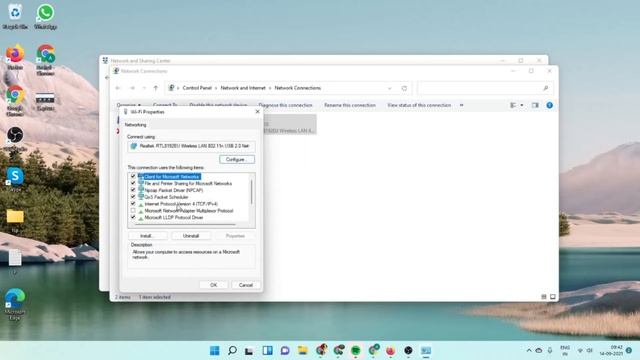The image size is (640, 360).
Task: Launch WhatsApp from the desktop
Action: click(45, 16)
